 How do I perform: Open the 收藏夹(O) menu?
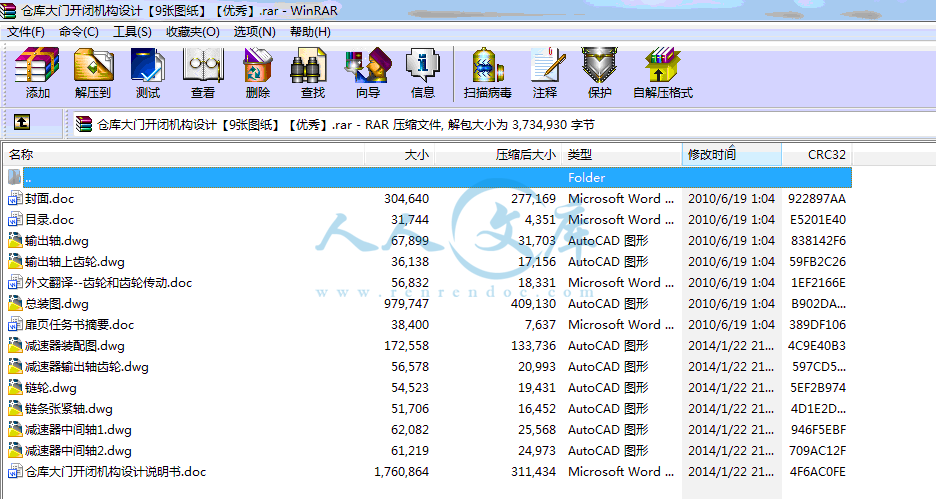coord(193,32)
